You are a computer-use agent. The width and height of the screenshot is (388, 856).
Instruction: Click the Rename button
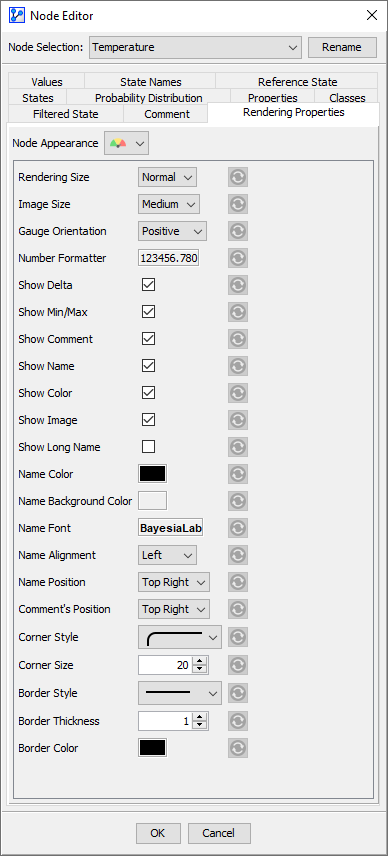(342, 47)
